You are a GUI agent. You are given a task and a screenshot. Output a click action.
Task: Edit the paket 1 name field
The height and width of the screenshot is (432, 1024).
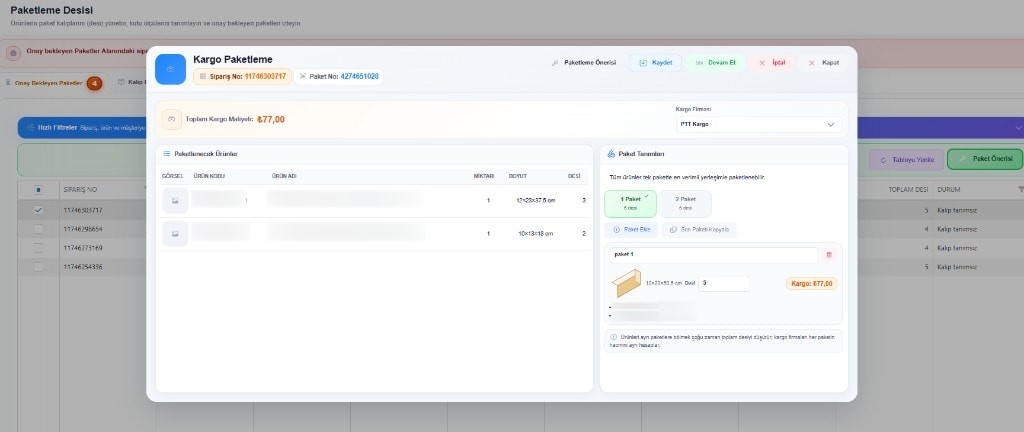coord(714,255)
